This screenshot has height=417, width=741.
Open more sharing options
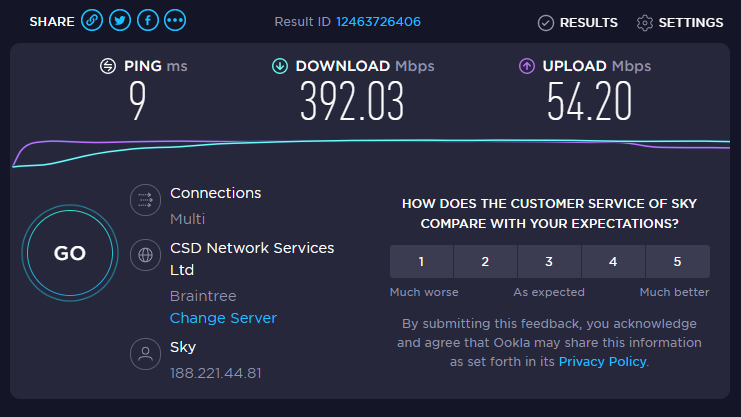175,20
